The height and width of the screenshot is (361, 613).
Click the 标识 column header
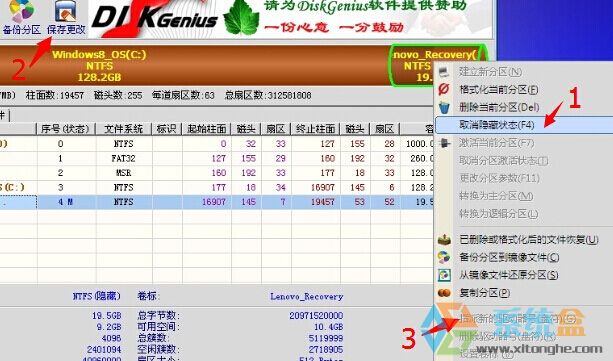tap(167, 129)
